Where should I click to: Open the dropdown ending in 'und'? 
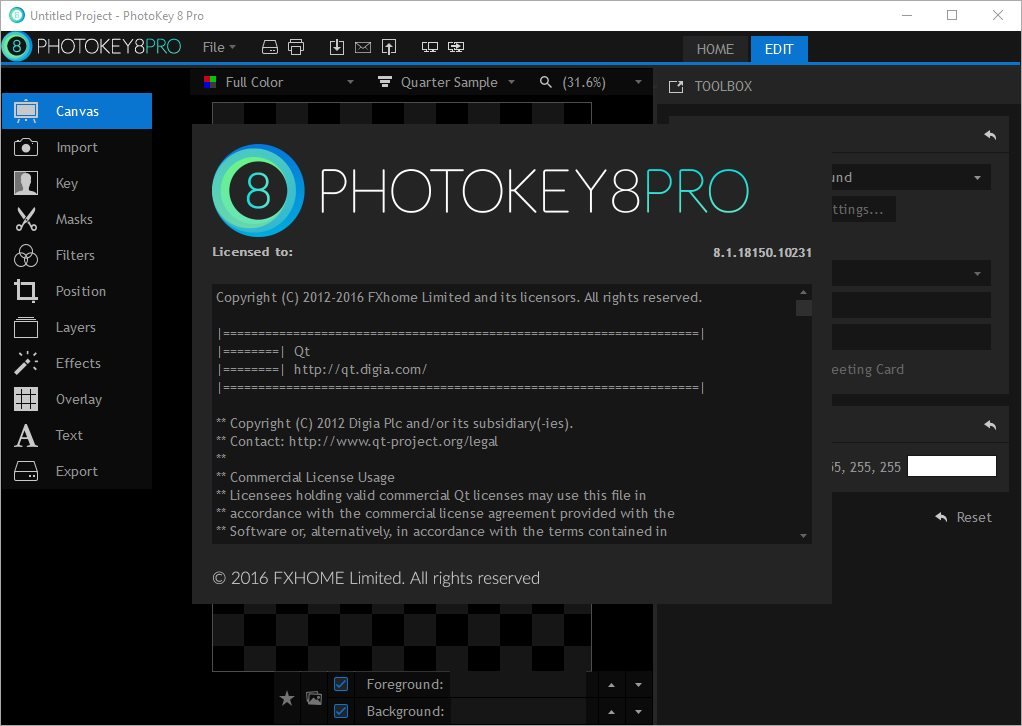(x=911, y=177)
